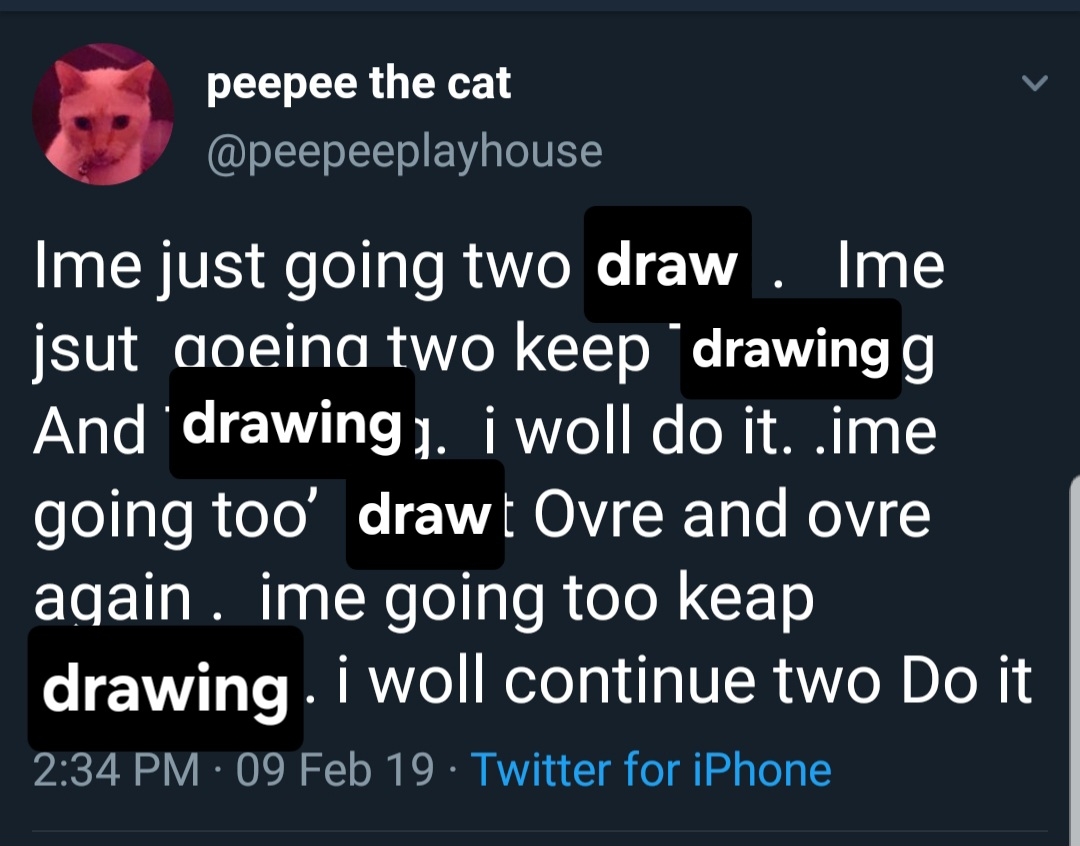
Task: Visit the @peepeeplayhouse handle
Action: [x=404, y=150]
